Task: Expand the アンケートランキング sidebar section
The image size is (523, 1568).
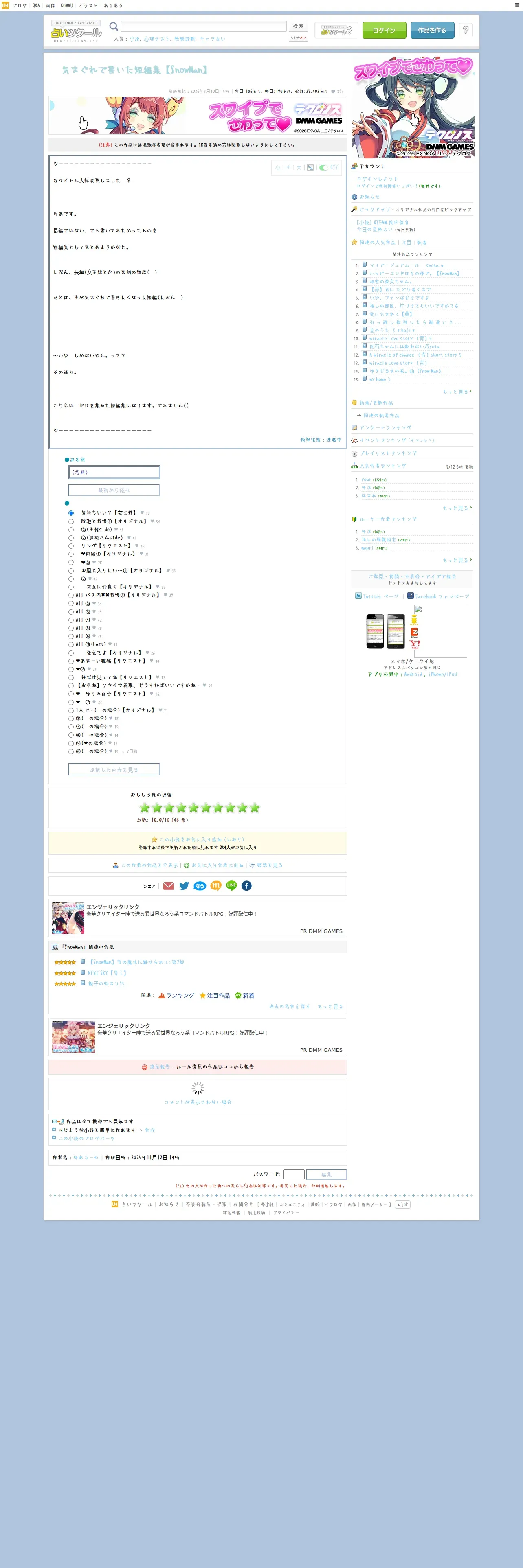Action: tap(385, 428)
